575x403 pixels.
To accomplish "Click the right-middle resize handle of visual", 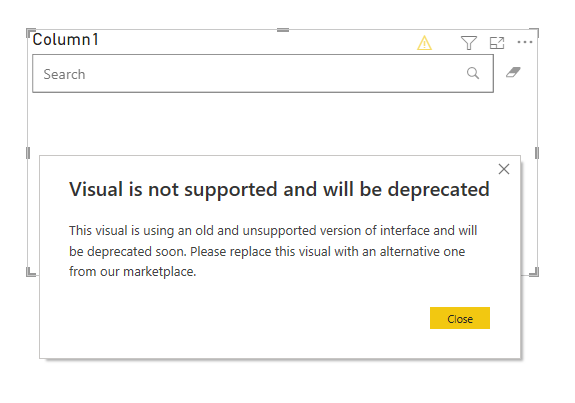I will (x=537, y=153).
